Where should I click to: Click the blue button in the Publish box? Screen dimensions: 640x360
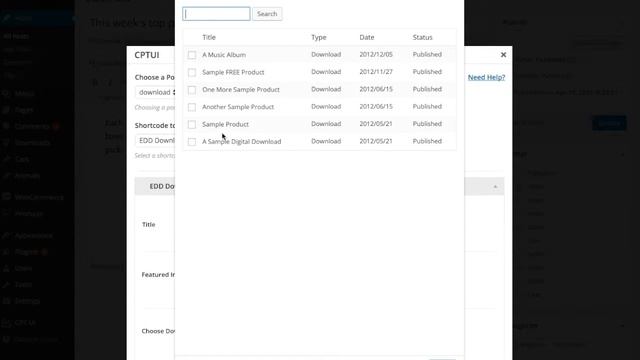pyautogui.click(x=609, y=123)
